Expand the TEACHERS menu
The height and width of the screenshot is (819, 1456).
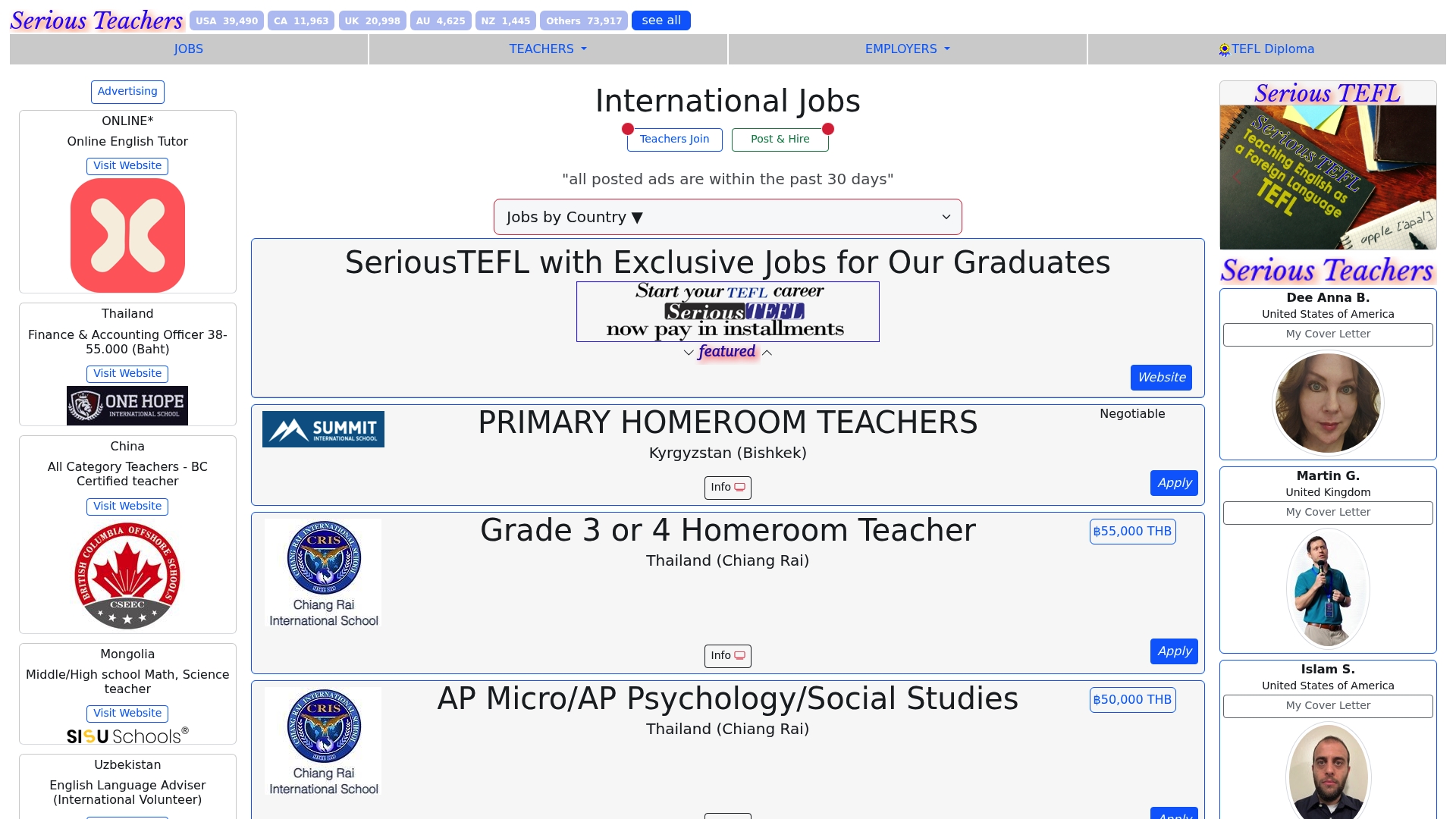click(548, 49)
